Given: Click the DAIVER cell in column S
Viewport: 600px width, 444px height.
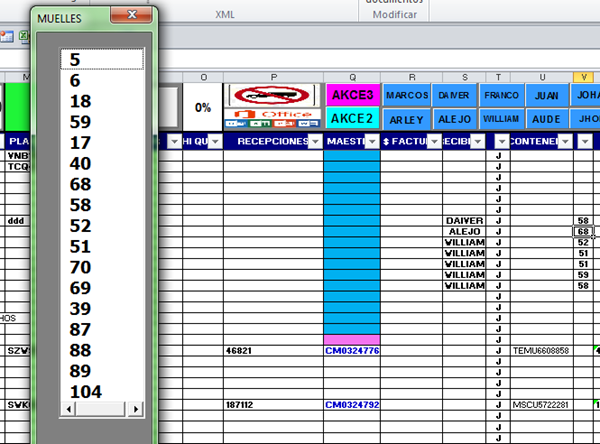Looking at the screenshot, I should [x=464, y=221].
